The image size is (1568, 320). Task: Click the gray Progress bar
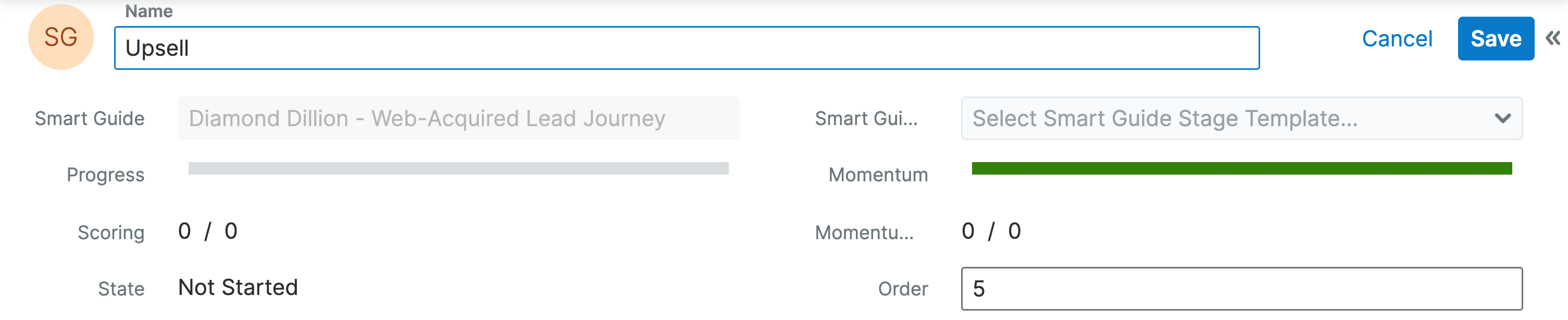click(458, 169)
